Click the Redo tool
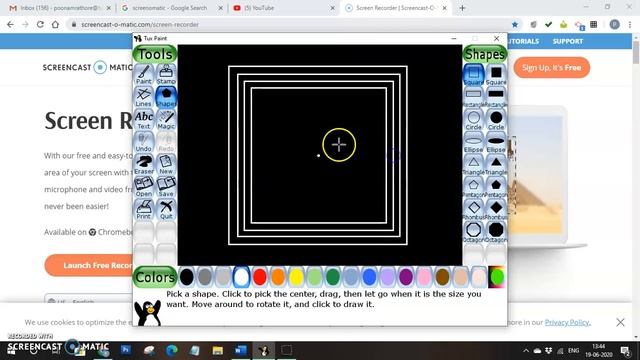Viewport: 640px width, 360px height. point(166,142)
